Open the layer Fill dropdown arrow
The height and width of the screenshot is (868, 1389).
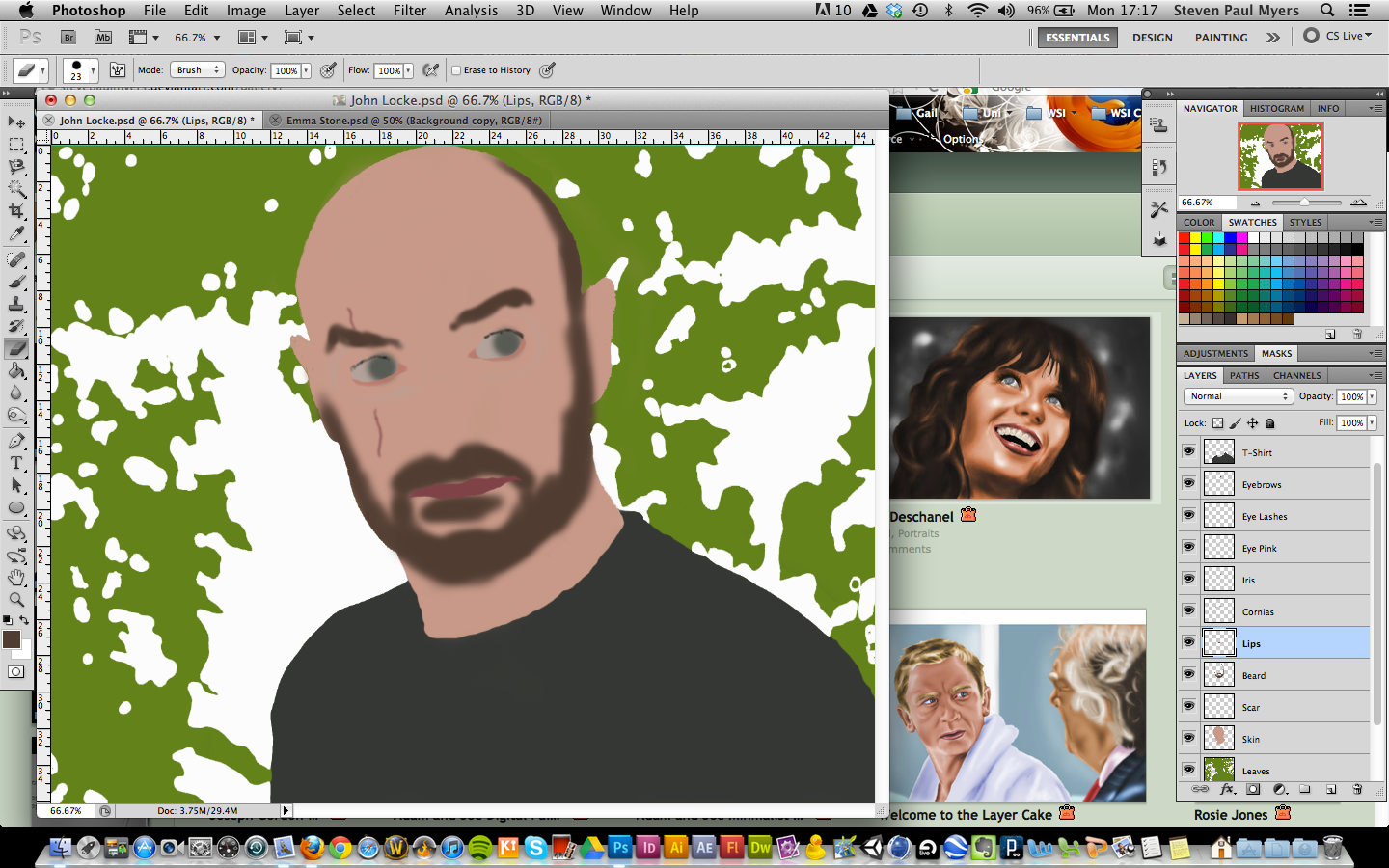point(1372,423)
